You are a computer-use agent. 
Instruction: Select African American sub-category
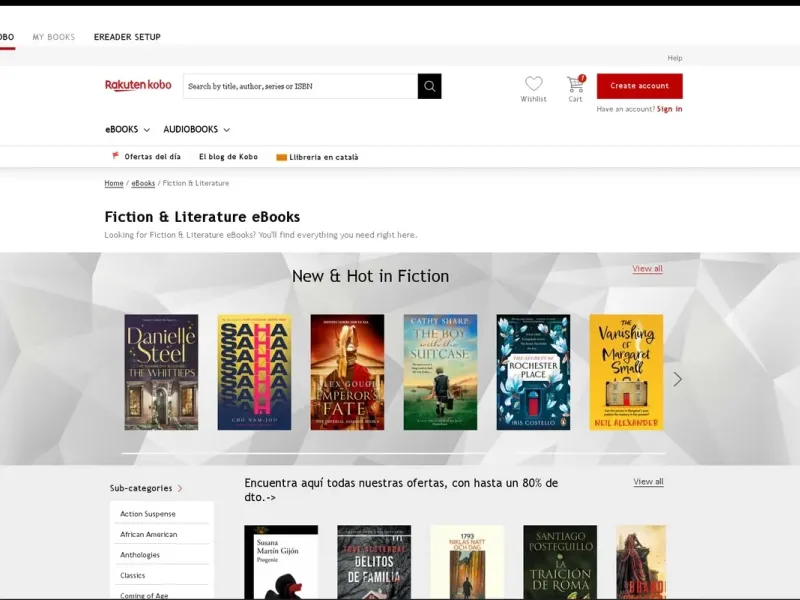pos(148,534)
